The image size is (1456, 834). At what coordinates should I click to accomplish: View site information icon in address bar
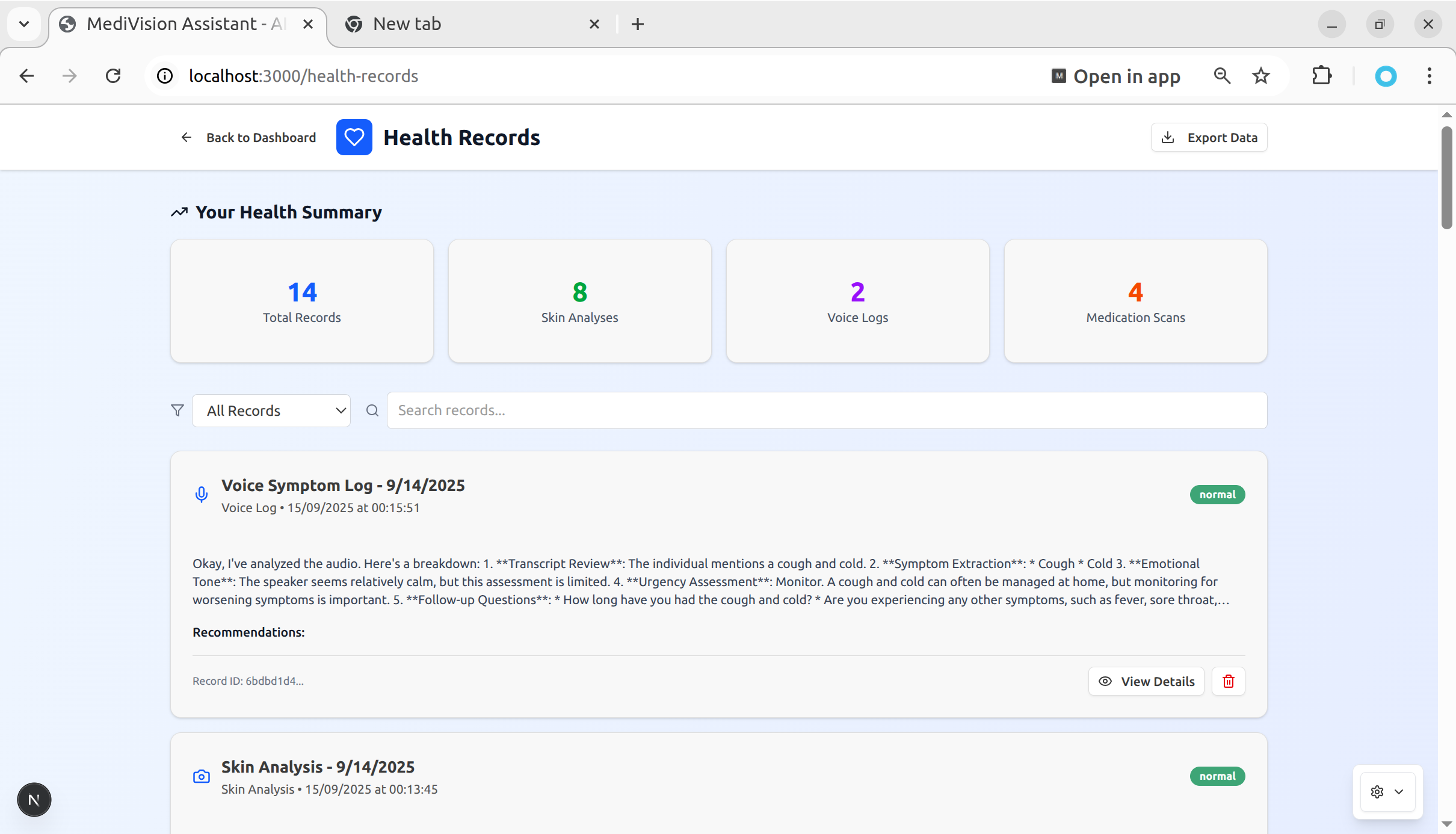coord(165,76)
